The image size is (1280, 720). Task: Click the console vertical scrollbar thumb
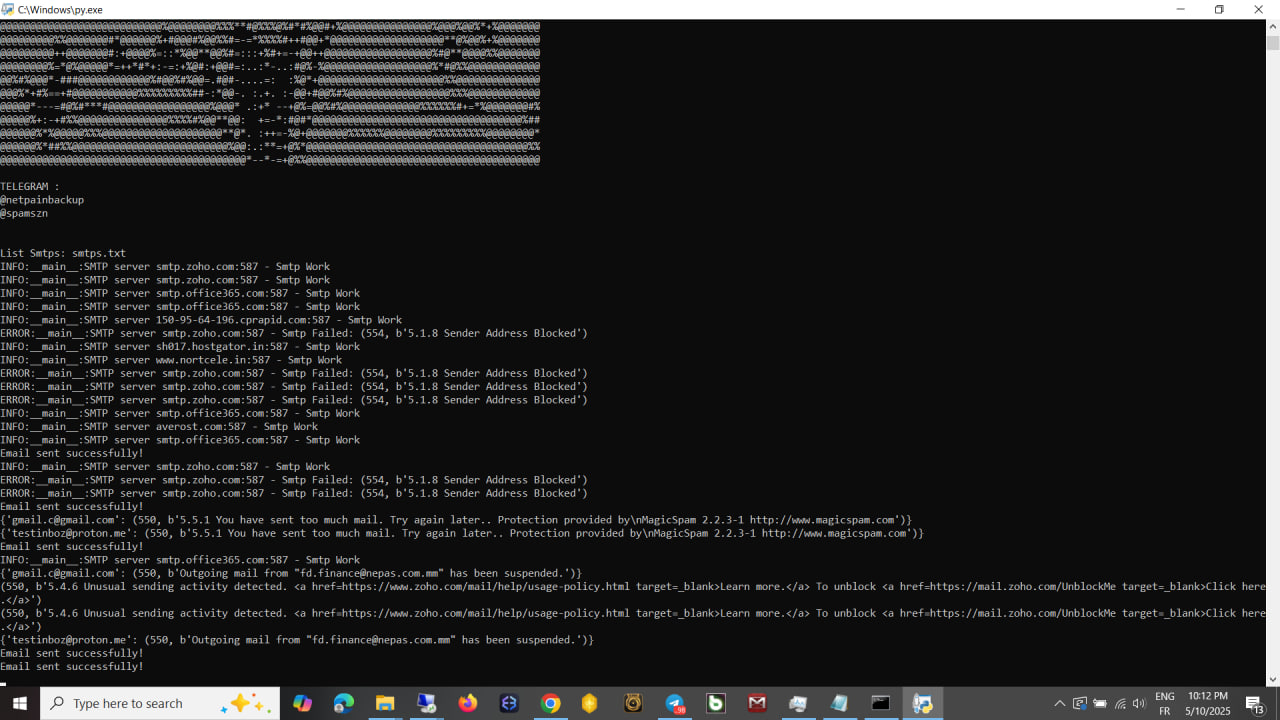[1273, 43]
